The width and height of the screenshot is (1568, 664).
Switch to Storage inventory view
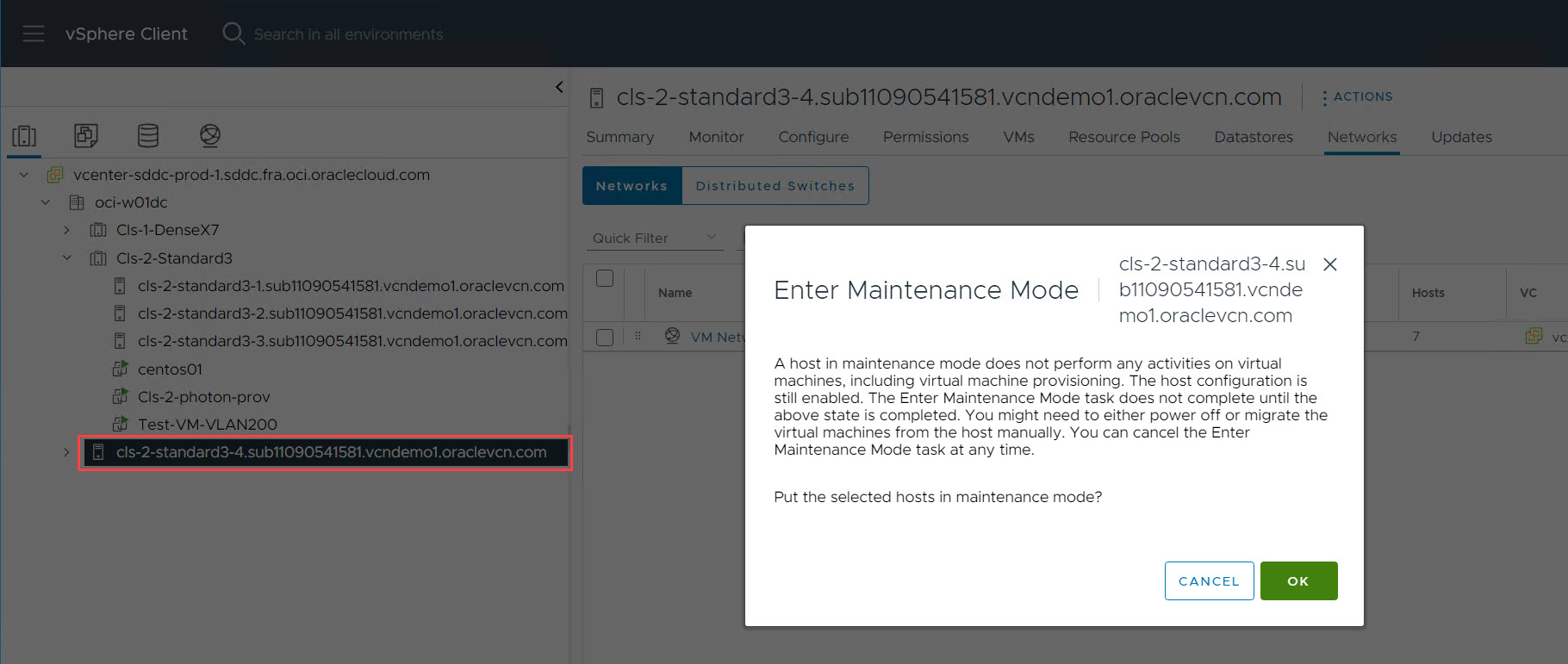148,135
